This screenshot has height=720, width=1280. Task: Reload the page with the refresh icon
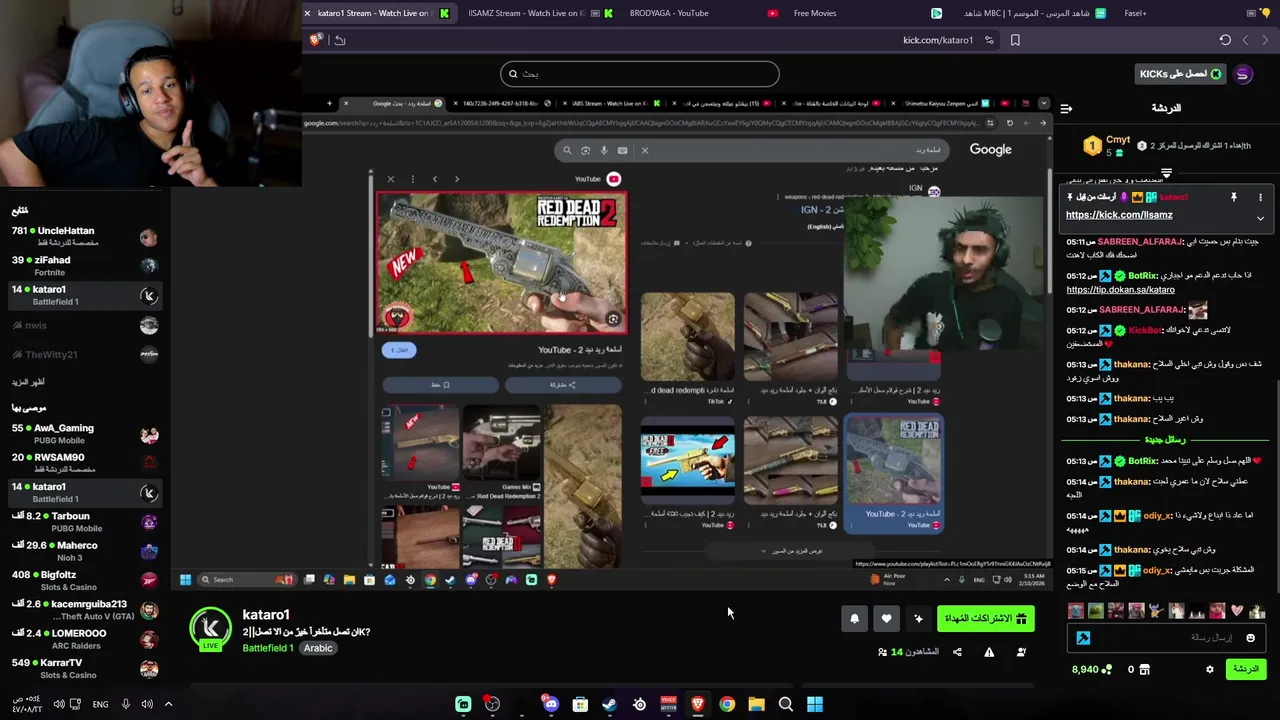(x=1225, y=40)
